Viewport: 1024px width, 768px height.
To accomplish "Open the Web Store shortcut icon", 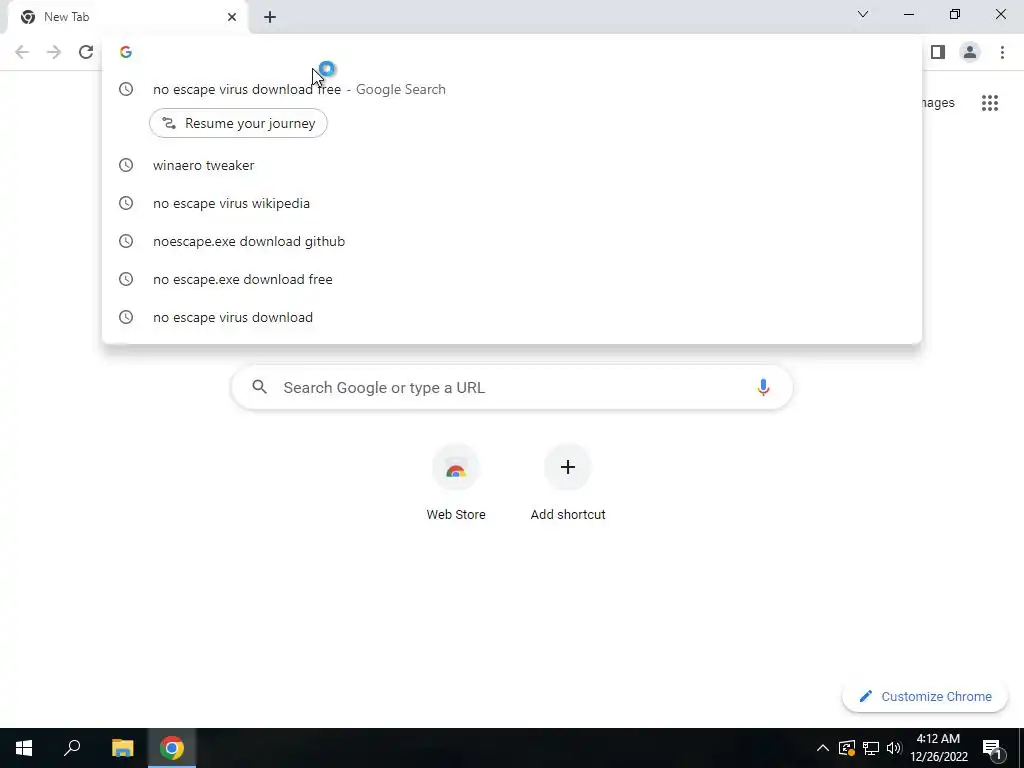I will [456, 468].
